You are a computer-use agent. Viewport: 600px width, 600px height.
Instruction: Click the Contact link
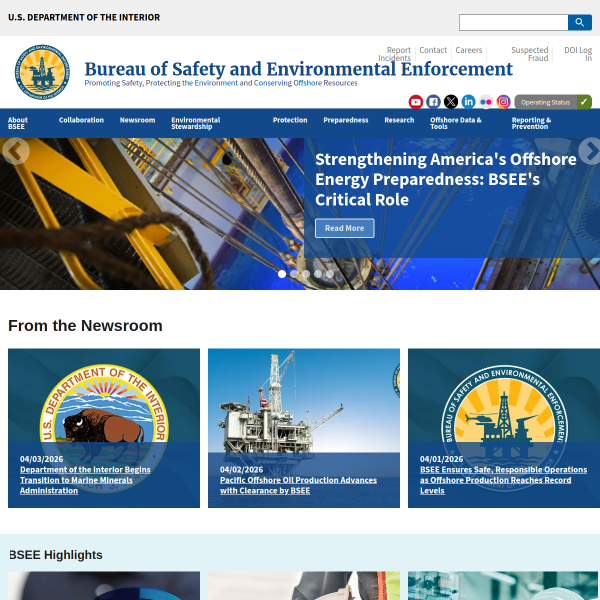433,50
